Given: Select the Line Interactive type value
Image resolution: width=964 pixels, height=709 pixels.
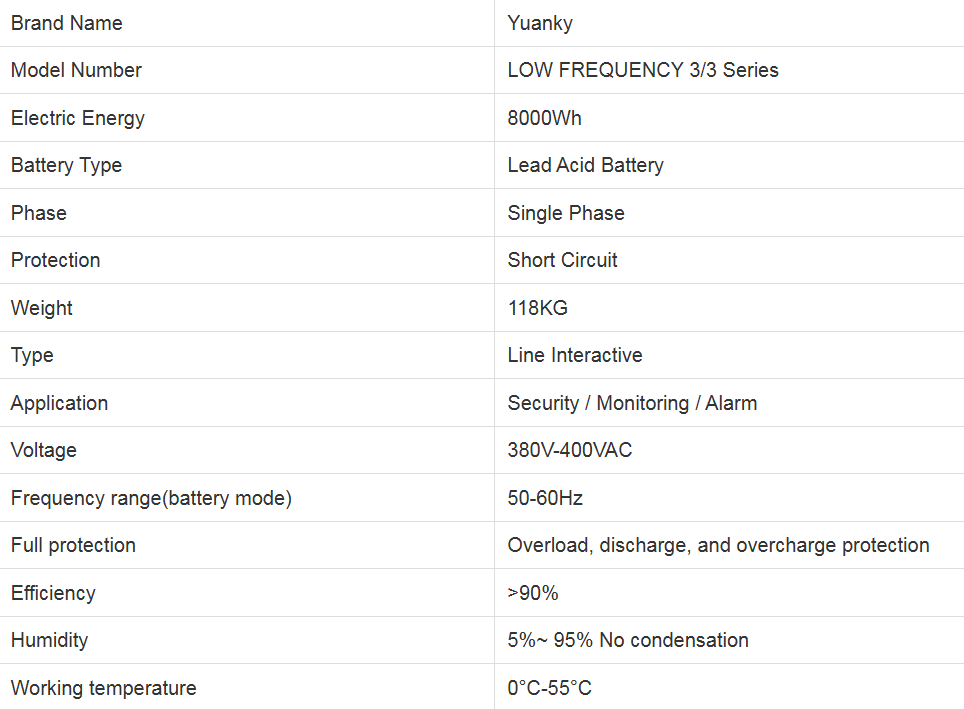Looking at the screenshot, I should (x=575, y=355).
